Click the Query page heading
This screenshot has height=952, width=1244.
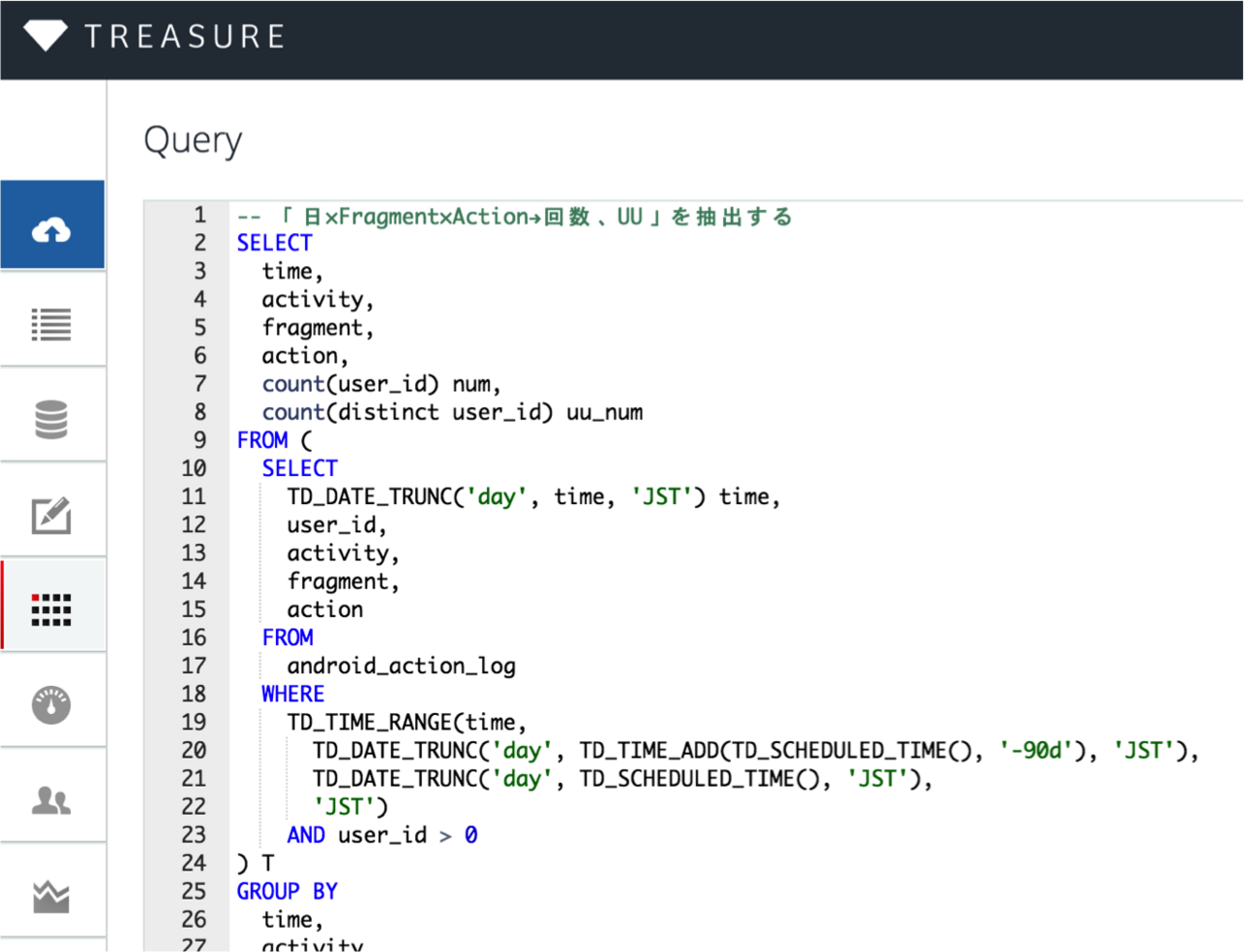tap(192, 140)
